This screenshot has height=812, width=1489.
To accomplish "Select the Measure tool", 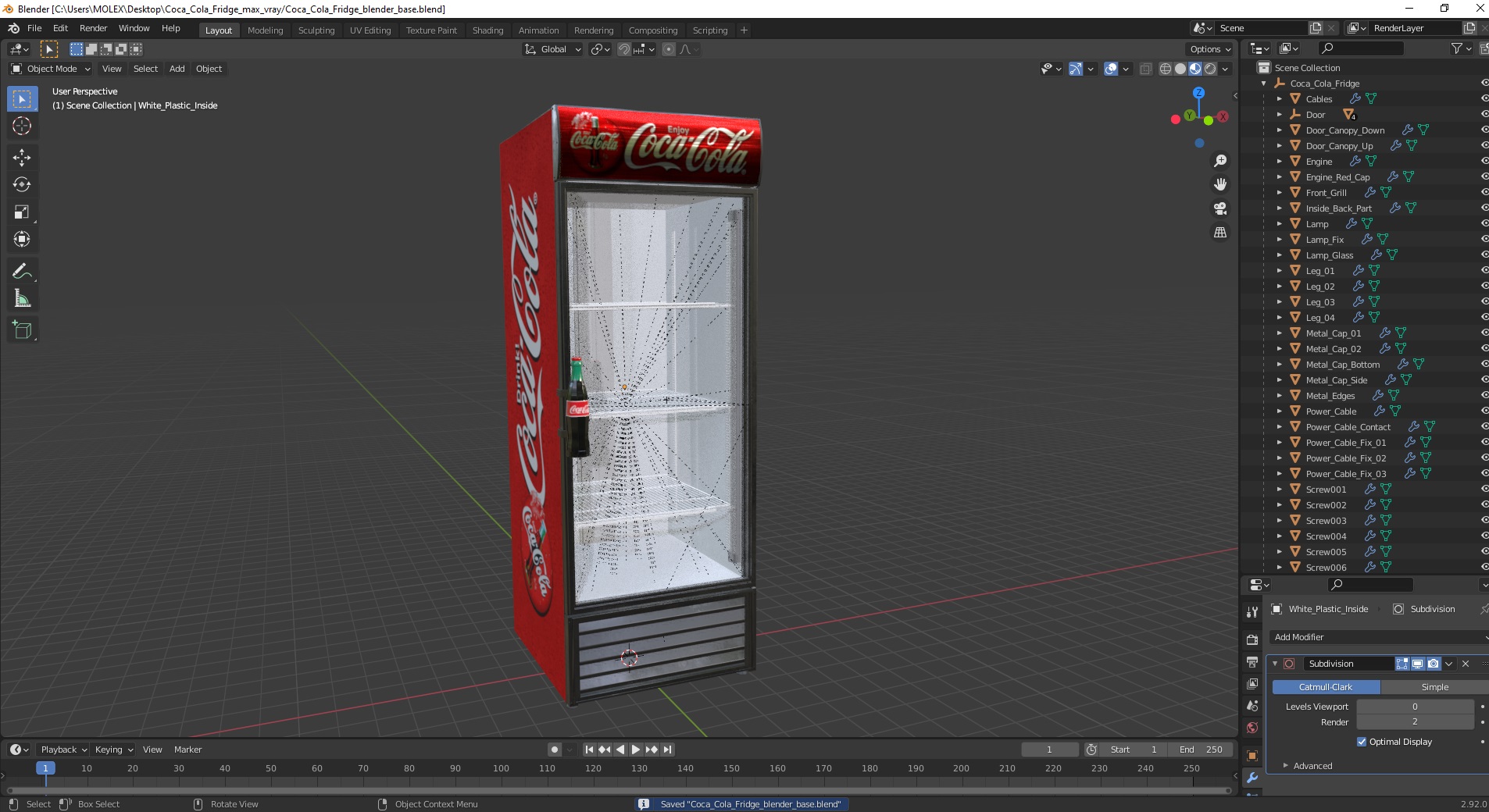I will point(22,298).
